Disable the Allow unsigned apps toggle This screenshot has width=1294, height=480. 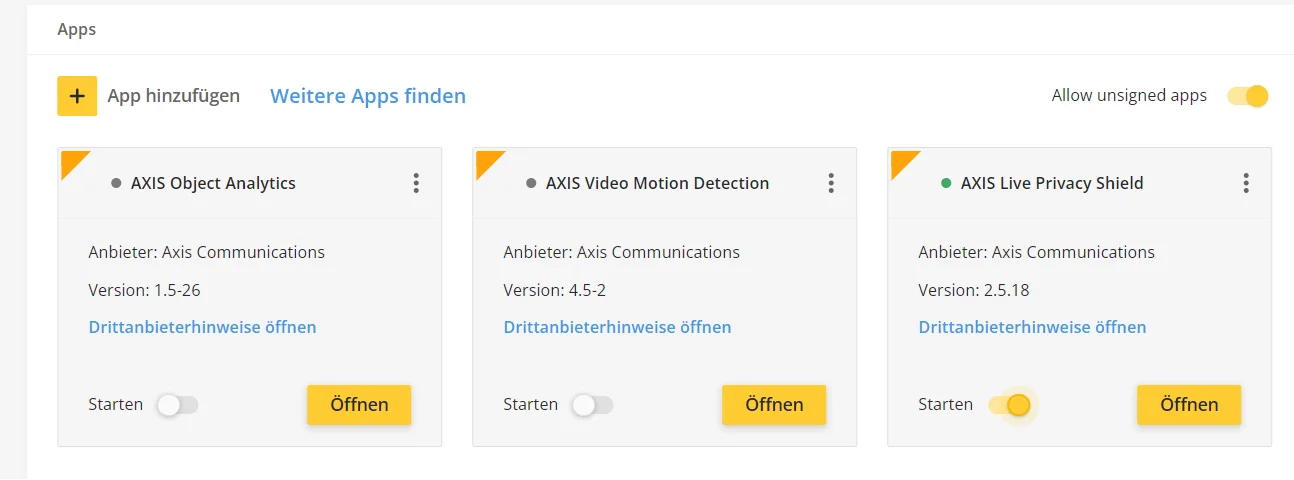1248,96
